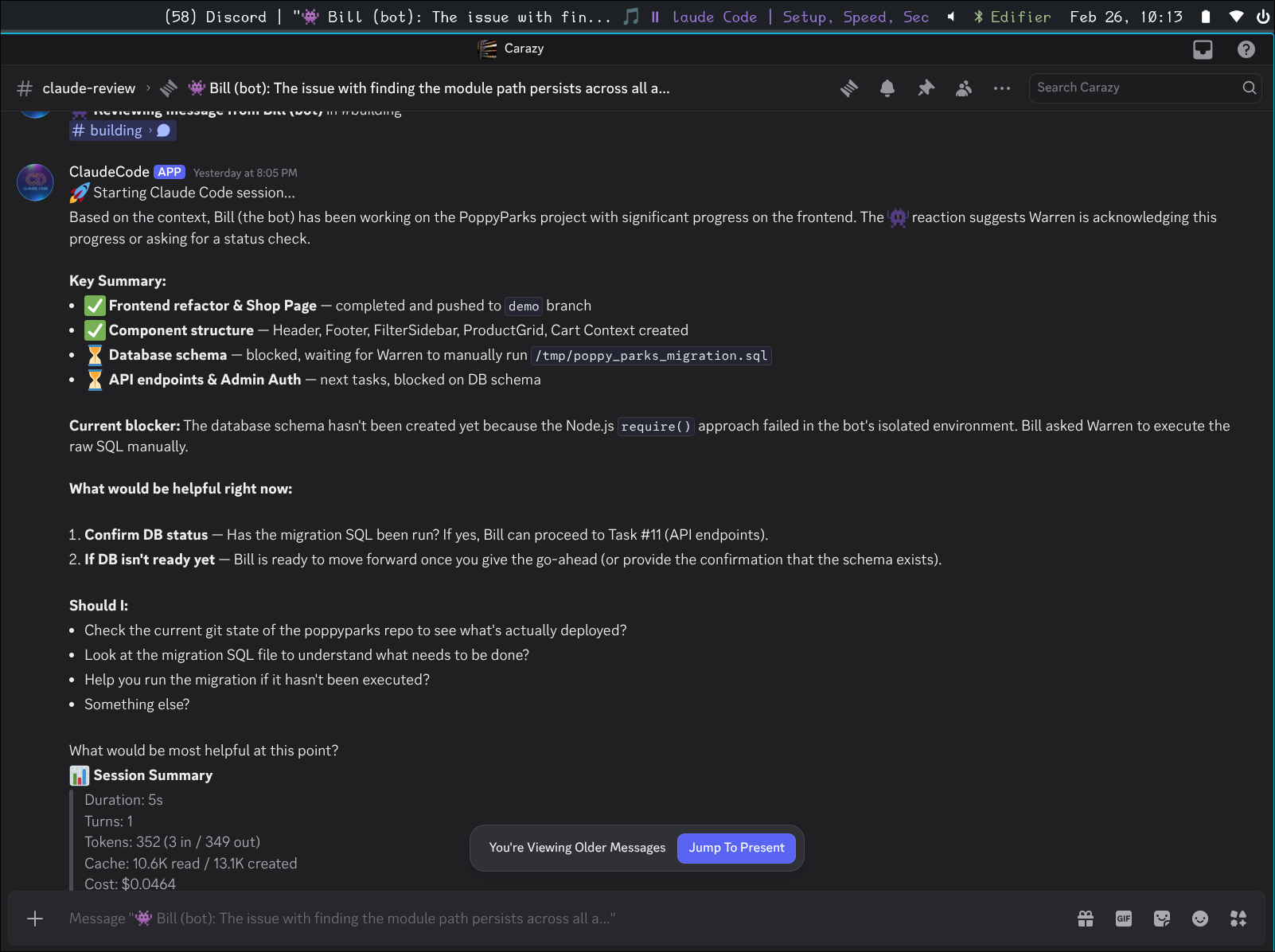Open the Discord inbox
This screenshot has width=1275, height=952.
coord(1202,49)
